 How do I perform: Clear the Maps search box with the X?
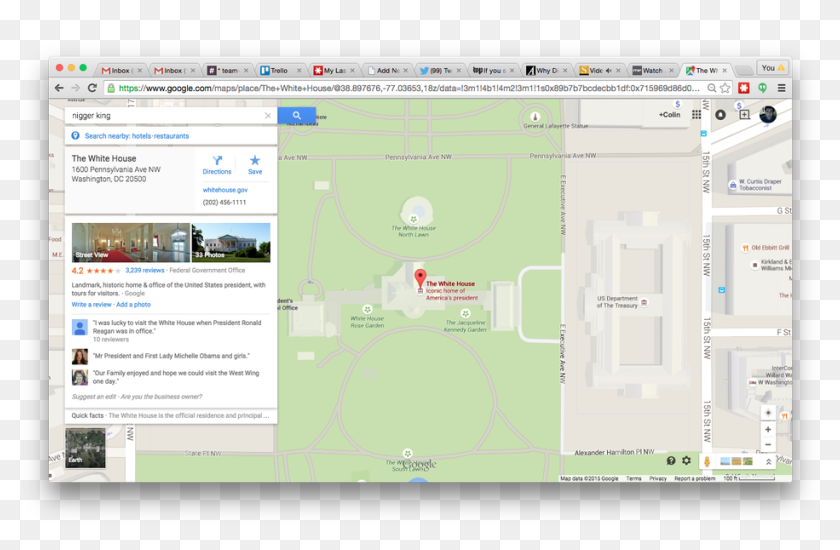(268, 115)
